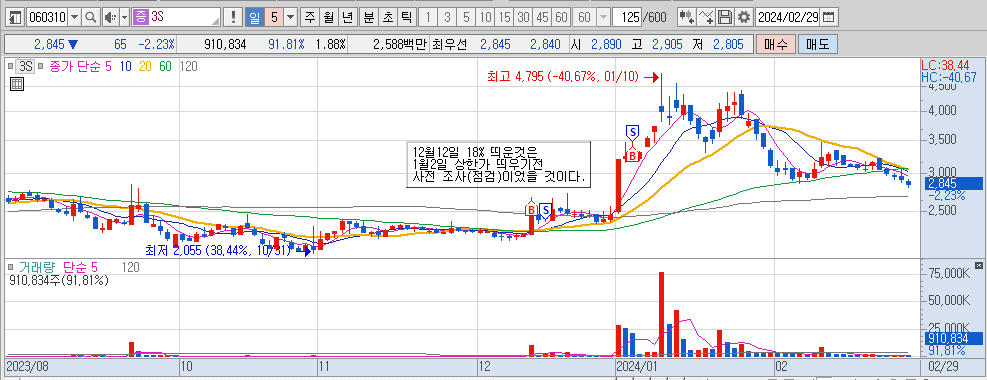The image size is (987, 380).
Task: Open the stock code history dropdown
Action: [75, 17]
